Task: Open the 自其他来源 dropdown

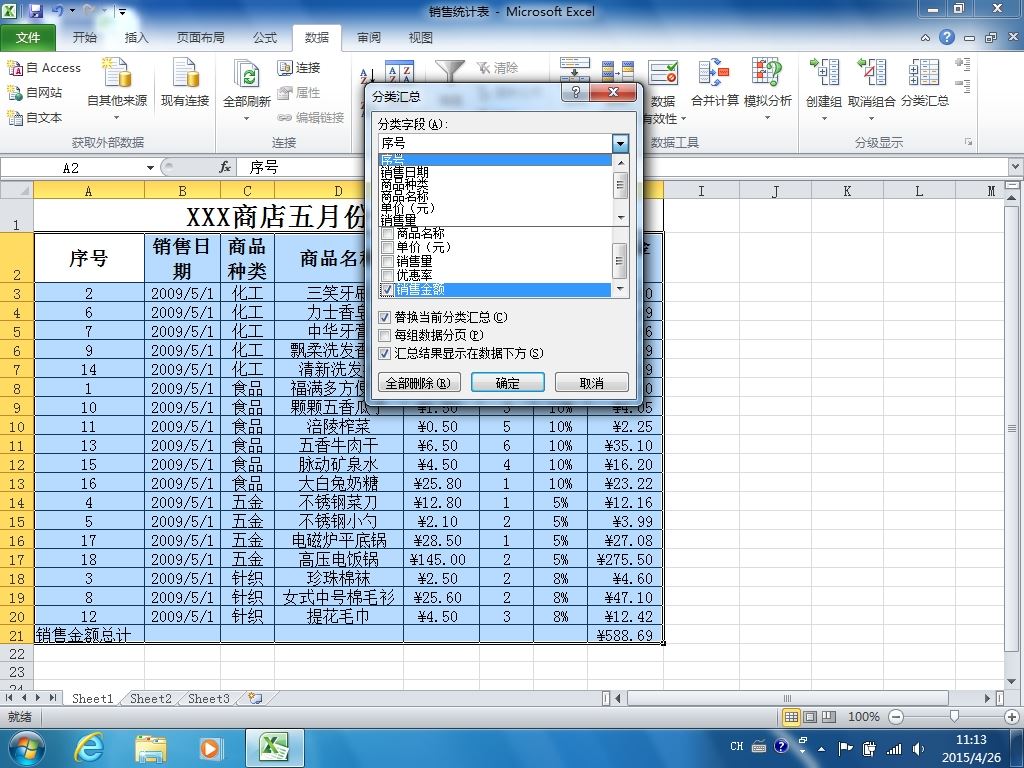Action: [x=117, y=118]
